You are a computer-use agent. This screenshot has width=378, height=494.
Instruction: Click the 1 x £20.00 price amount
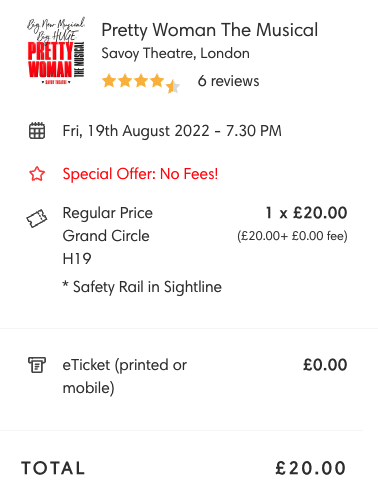[x=306, y=213]
